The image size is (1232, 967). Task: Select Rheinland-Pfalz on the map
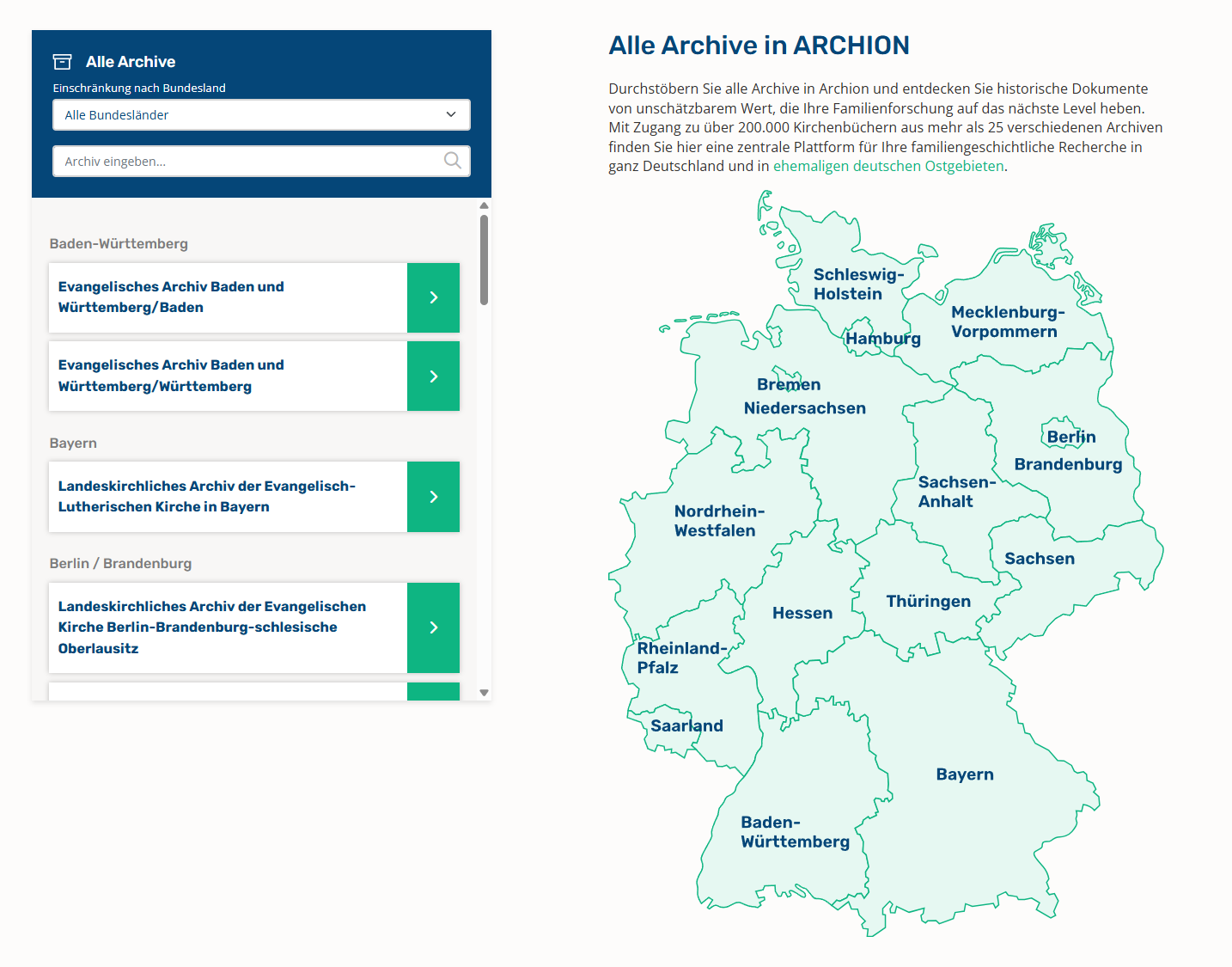pos(681,658)
